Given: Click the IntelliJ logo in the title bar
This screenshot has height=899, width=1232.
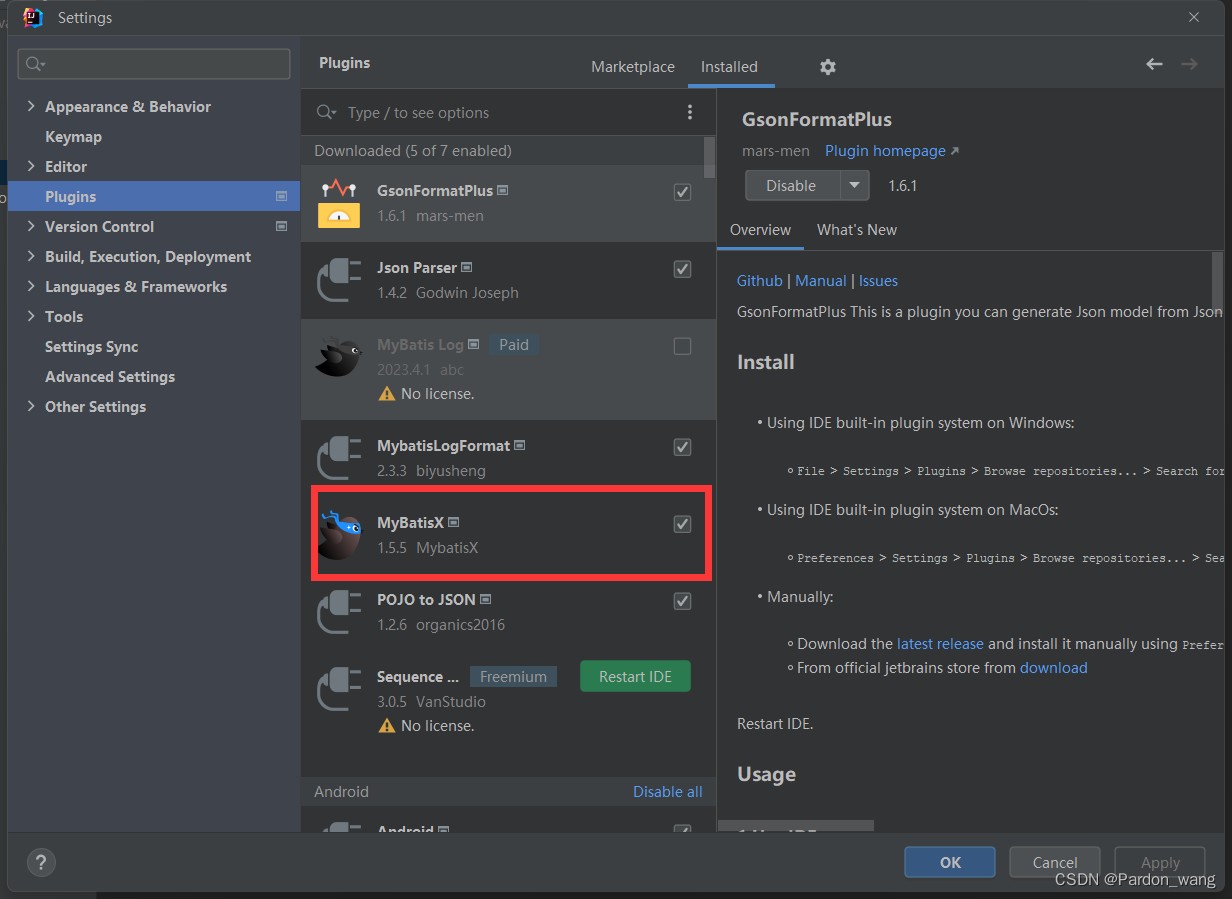Looking at the screenshot, I should pyautogui.click(x=33, y=17).
